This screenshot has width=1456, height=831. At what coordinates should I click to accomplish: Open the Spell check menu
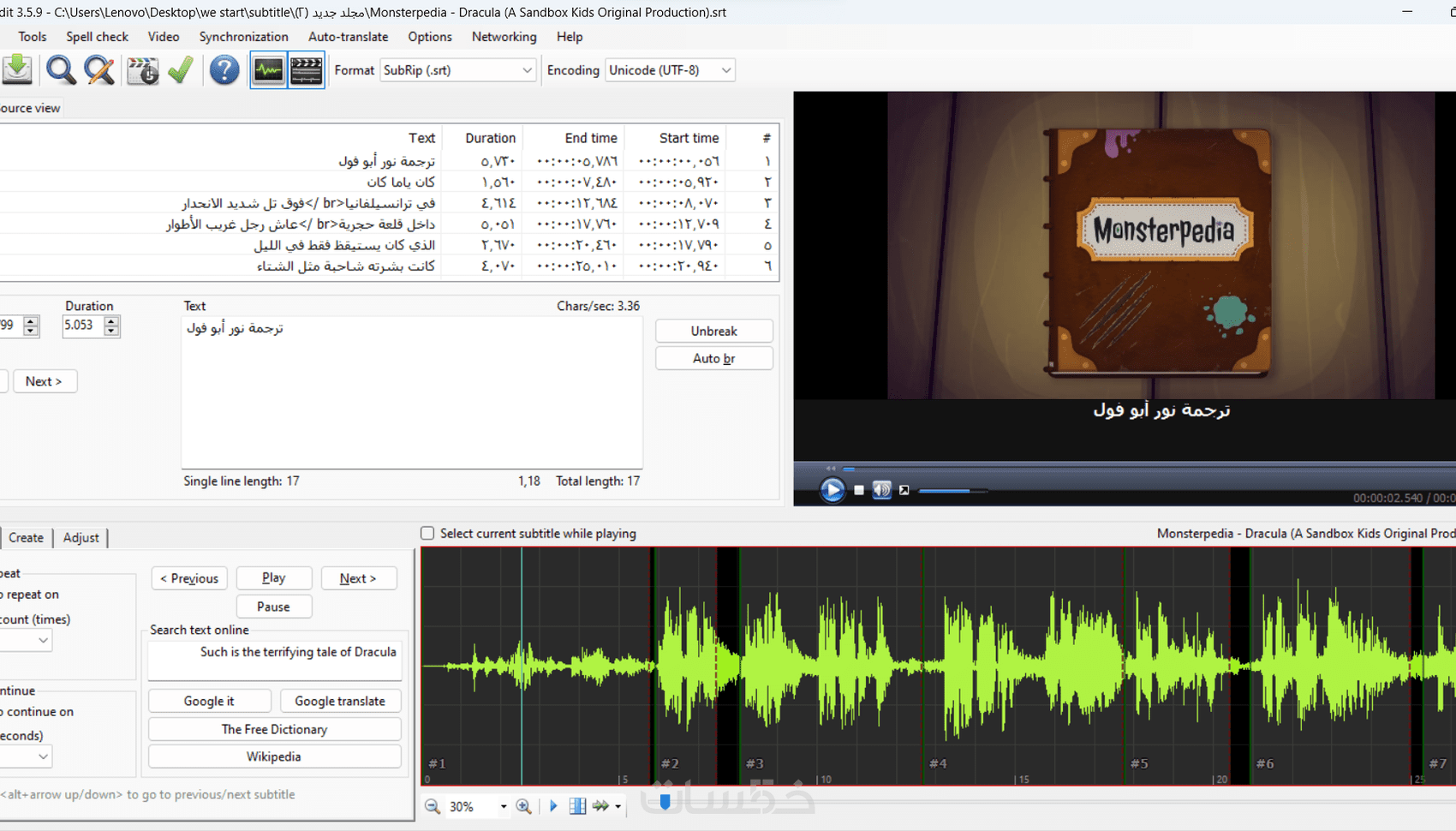coord(97,37)
